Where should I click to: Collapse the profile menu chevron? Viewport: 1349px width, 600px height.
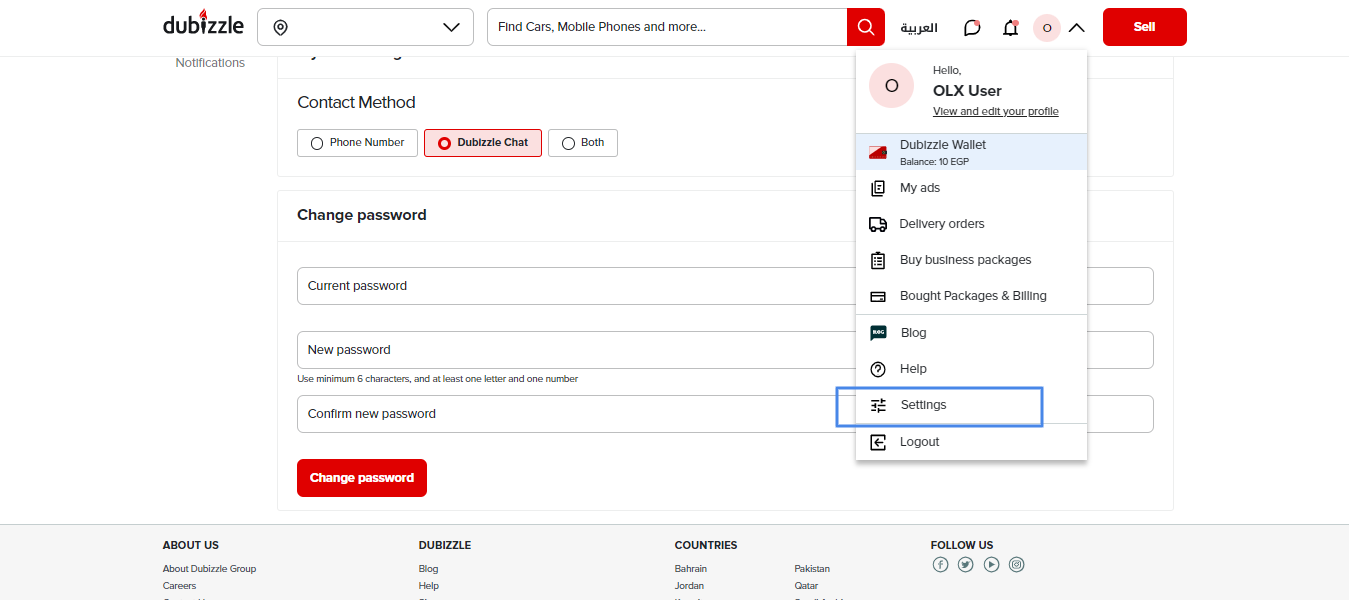pos(1076,28)
